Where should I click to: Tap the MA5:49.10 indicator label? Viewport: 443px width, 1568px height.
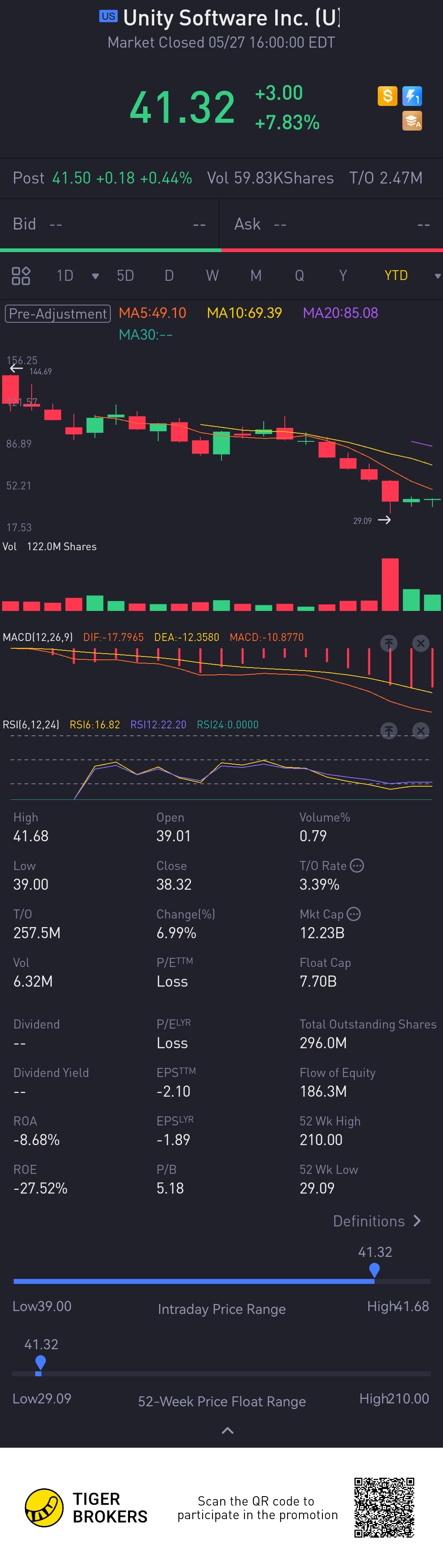tap(152, 313)
